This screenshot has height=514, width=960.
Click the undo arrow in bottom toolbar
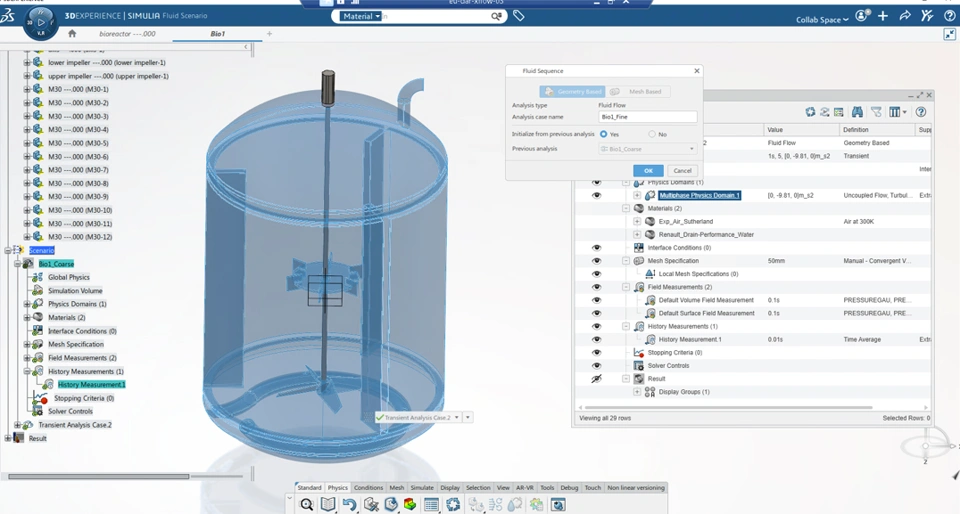350,504
